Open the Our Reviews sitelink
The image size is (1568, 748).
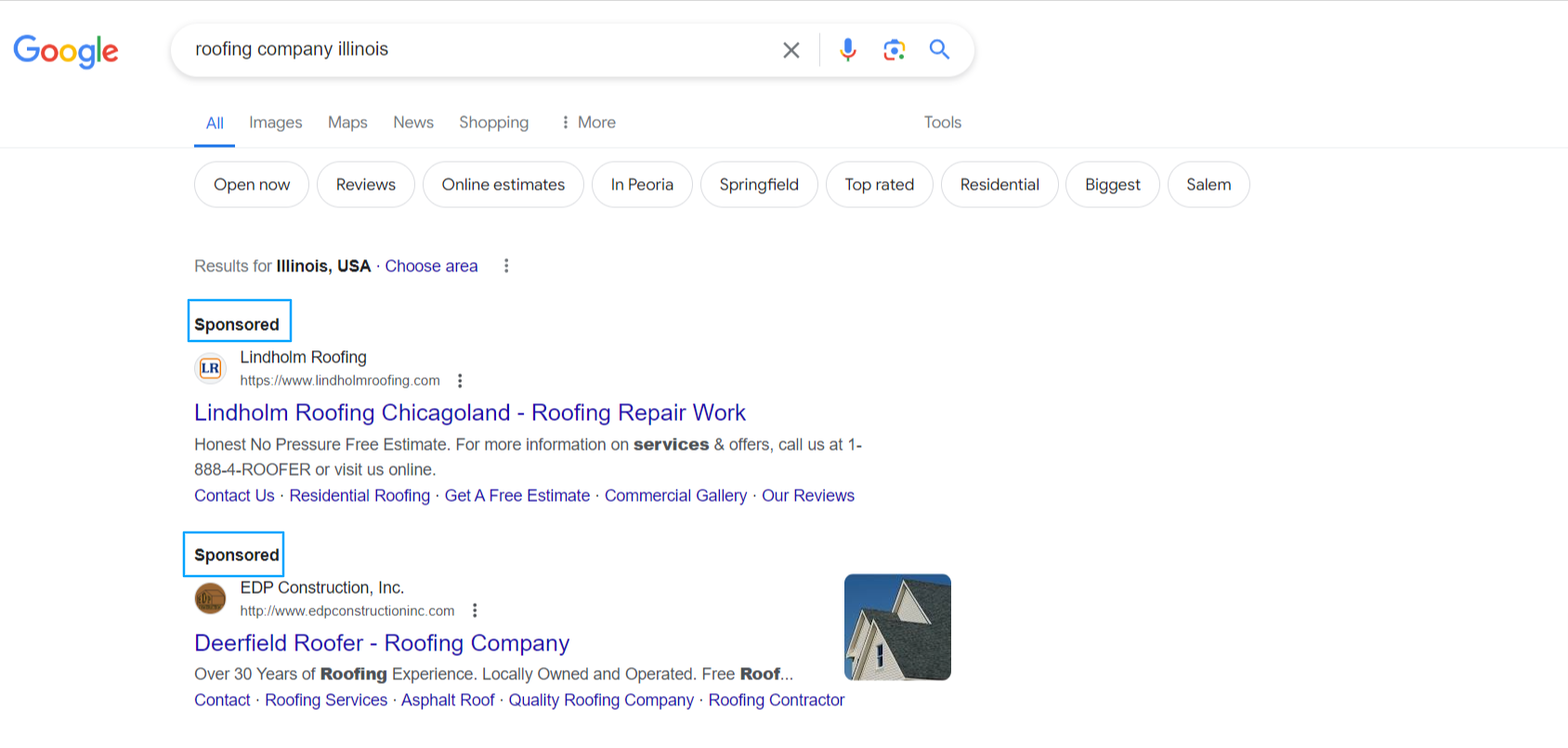pos(808,495)
